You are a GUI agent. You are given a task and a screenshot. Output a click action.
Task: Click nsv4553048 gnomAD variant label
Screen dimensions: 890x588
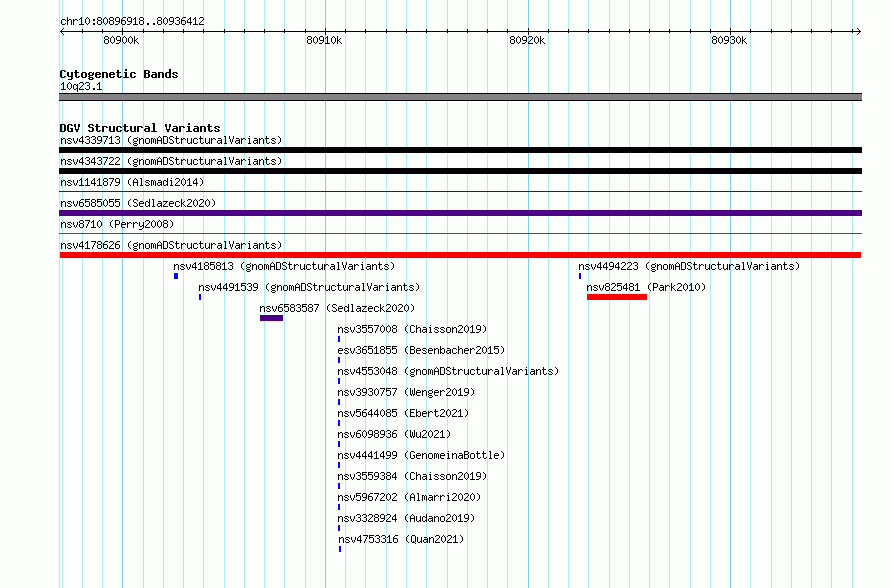448,371
